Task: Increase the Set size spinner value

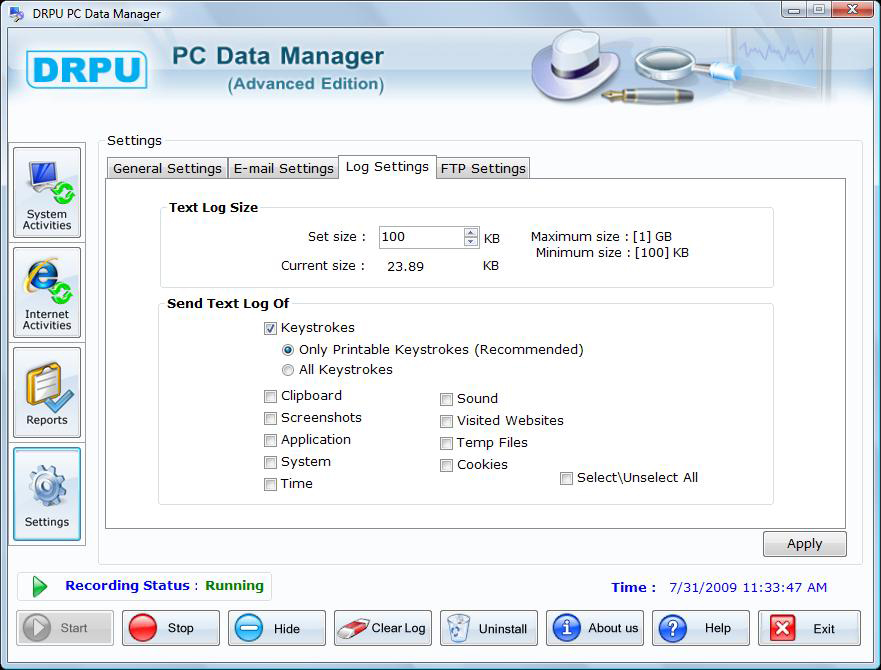Action: pos(471,232)
